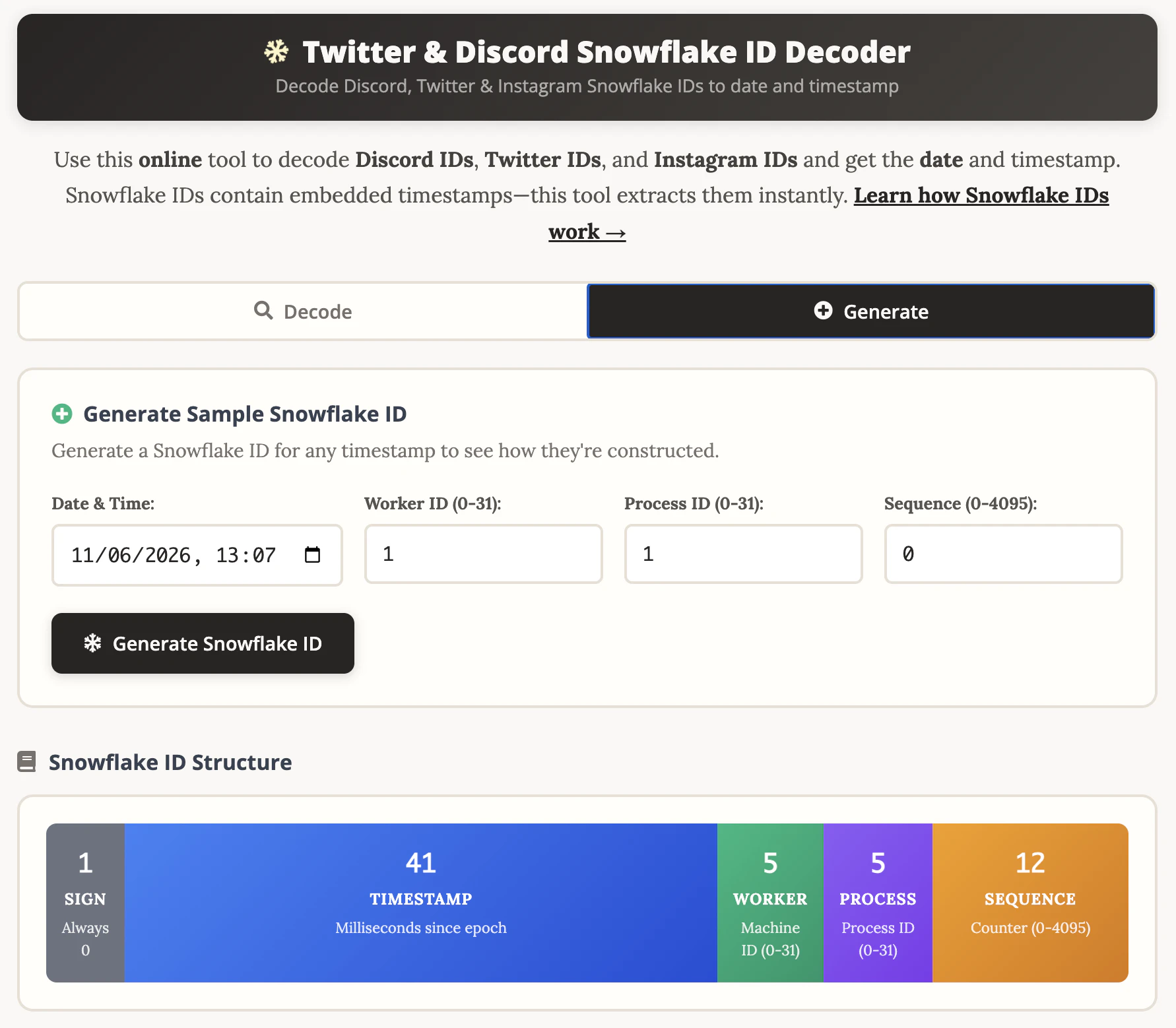
Task: Click the blue TIMESTAMP segment
Action: (x=421, y=903)
